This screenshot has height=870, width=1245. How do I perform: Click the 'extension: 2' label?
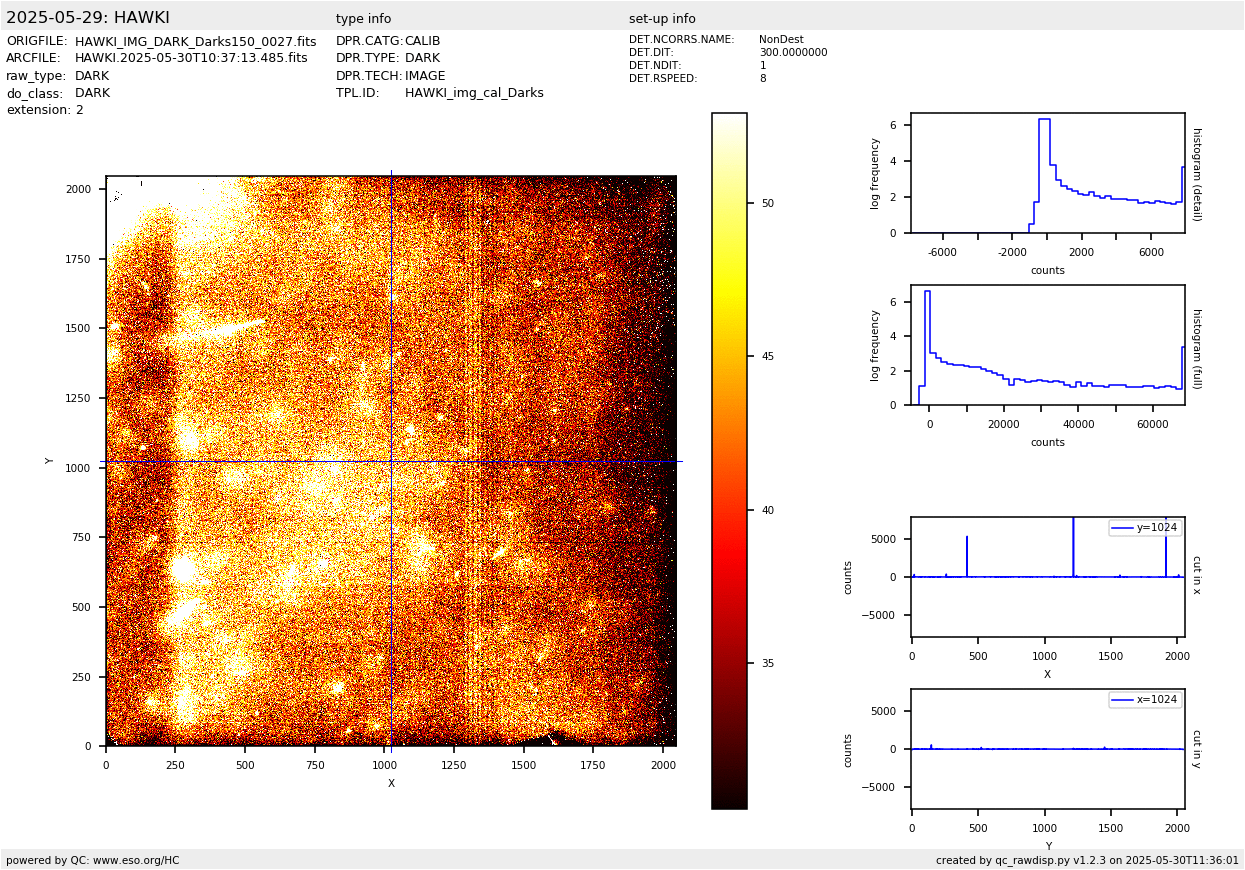coord(45,110)
